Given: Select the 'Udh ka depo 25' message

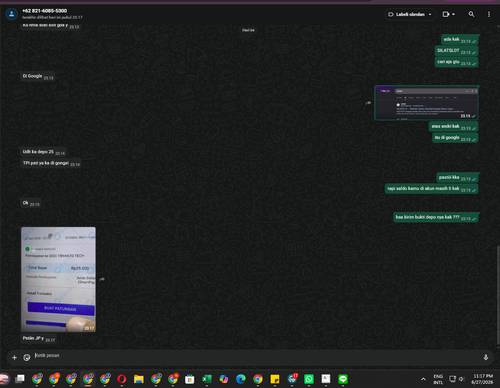Looking at the screenshot, I should [x=43, y=152].
